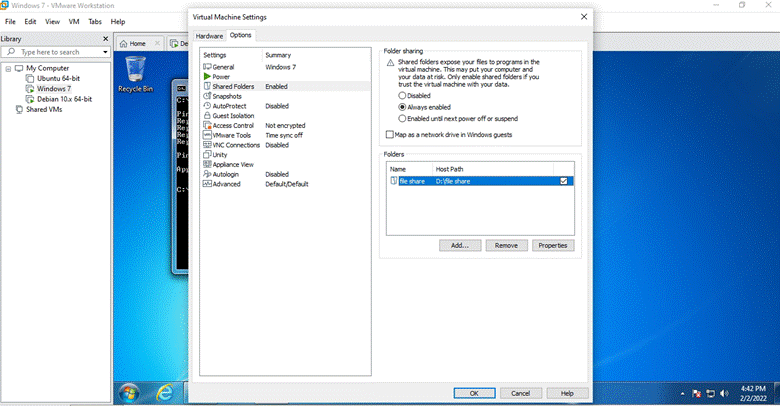
Task: Click the Debian 10.x 64-bit VM icon
Action: (30, 99)
